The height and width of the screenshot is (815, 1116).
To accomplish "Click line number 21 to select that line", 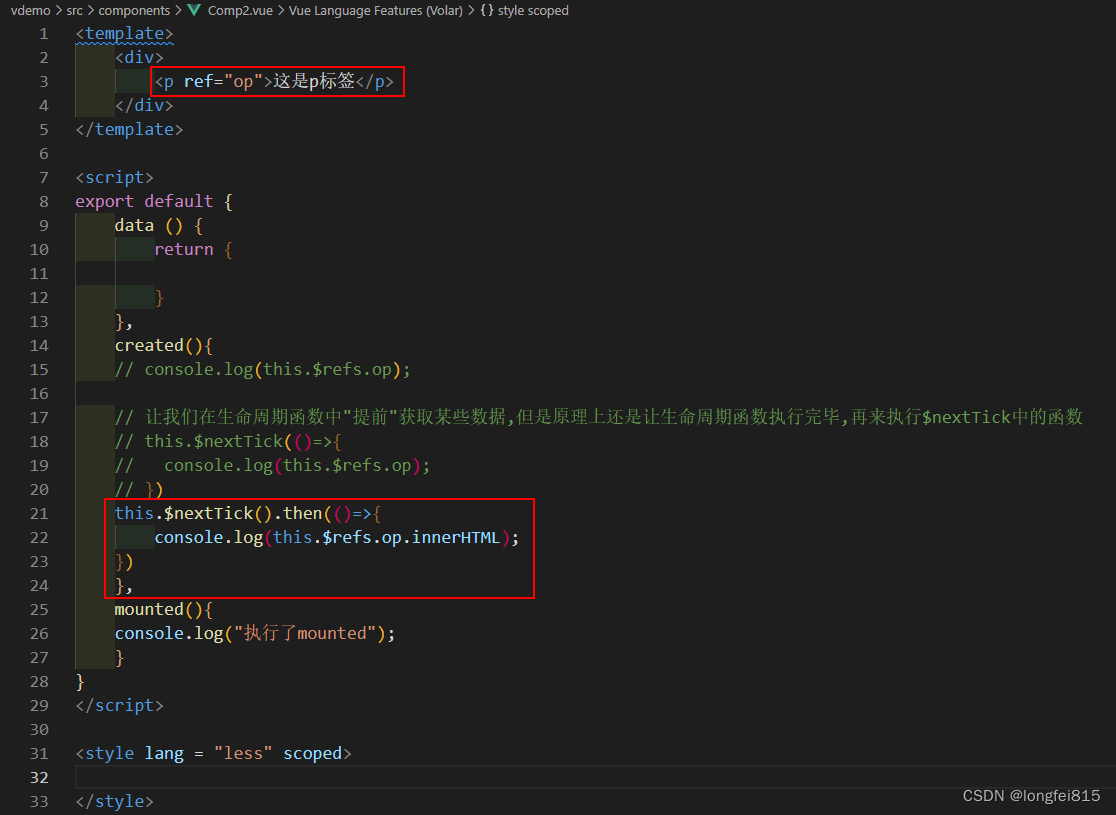I will 39,513.
